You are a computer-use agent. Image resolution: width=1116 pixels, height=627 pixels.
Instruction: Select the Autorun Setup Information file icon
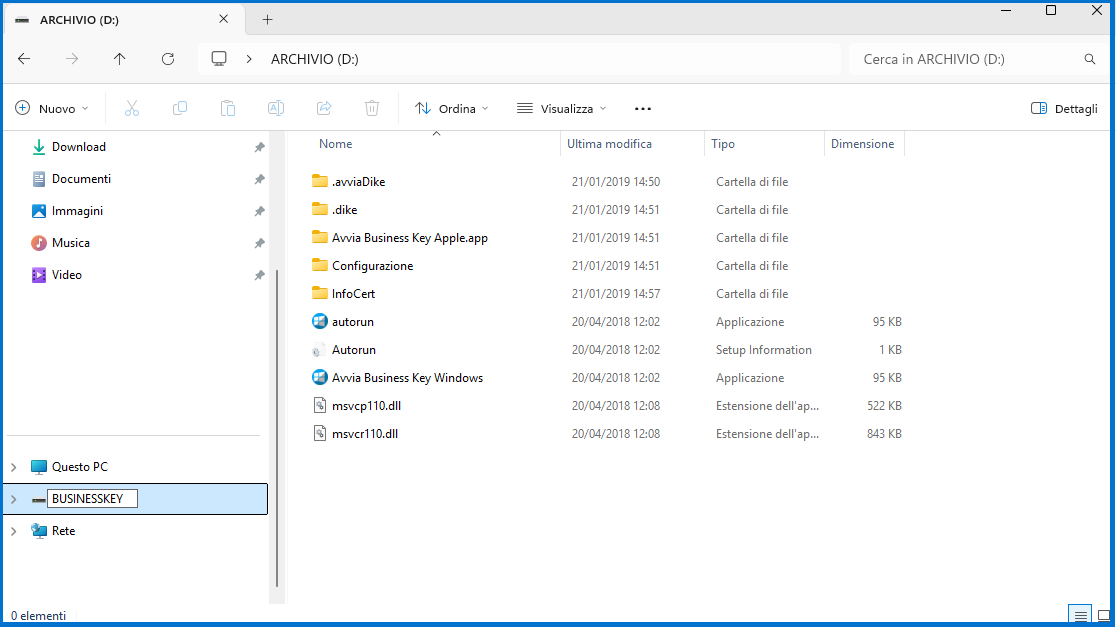[318, 350]
